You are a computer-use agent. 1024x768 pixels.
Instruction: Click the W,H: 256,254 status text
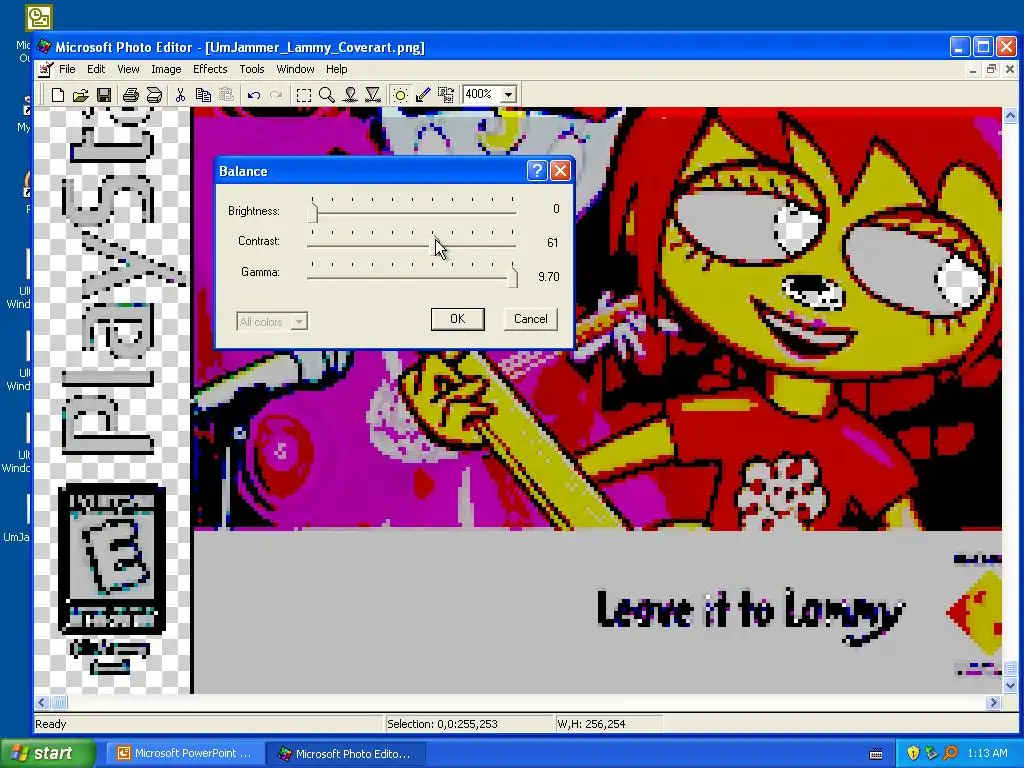pyautogui.click(x=591, y=724)
